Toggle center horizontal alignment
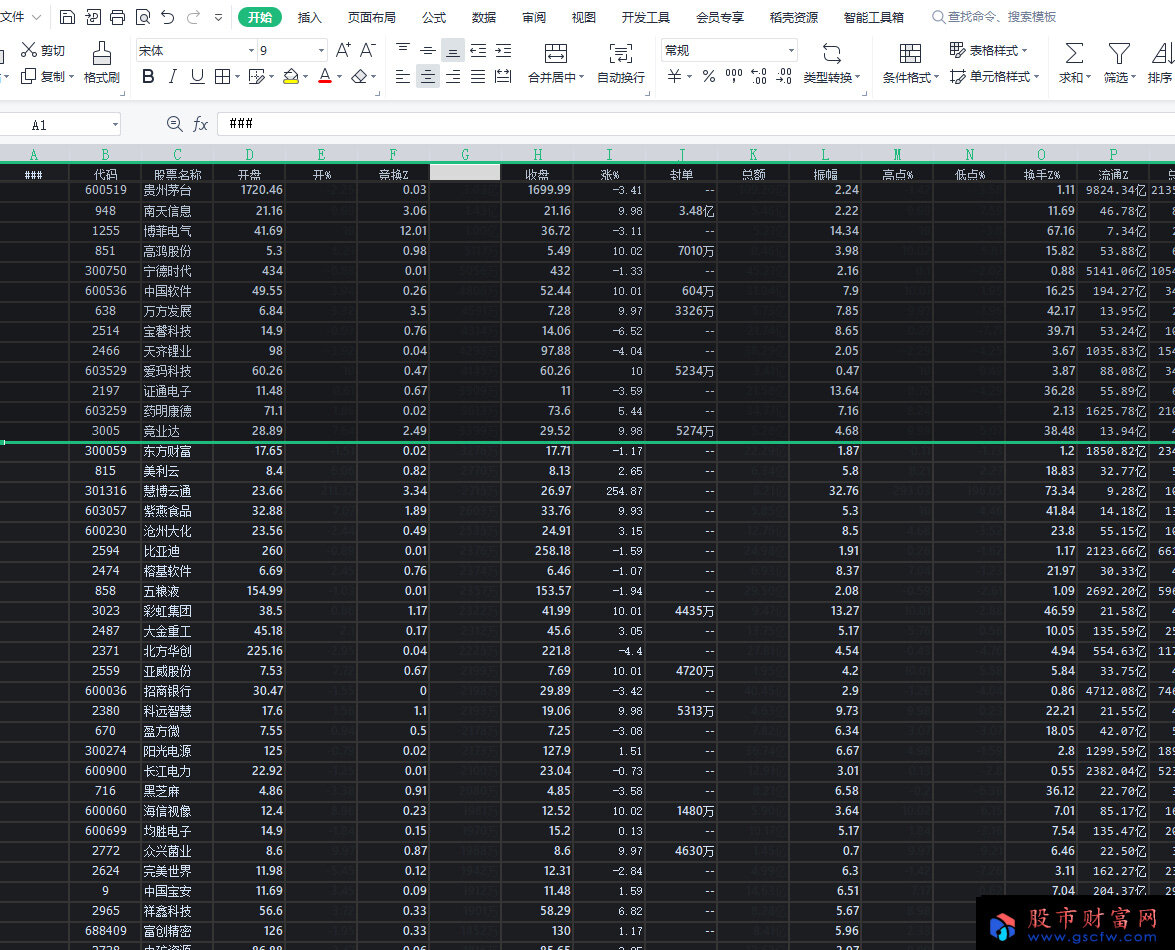 [428, 76]
